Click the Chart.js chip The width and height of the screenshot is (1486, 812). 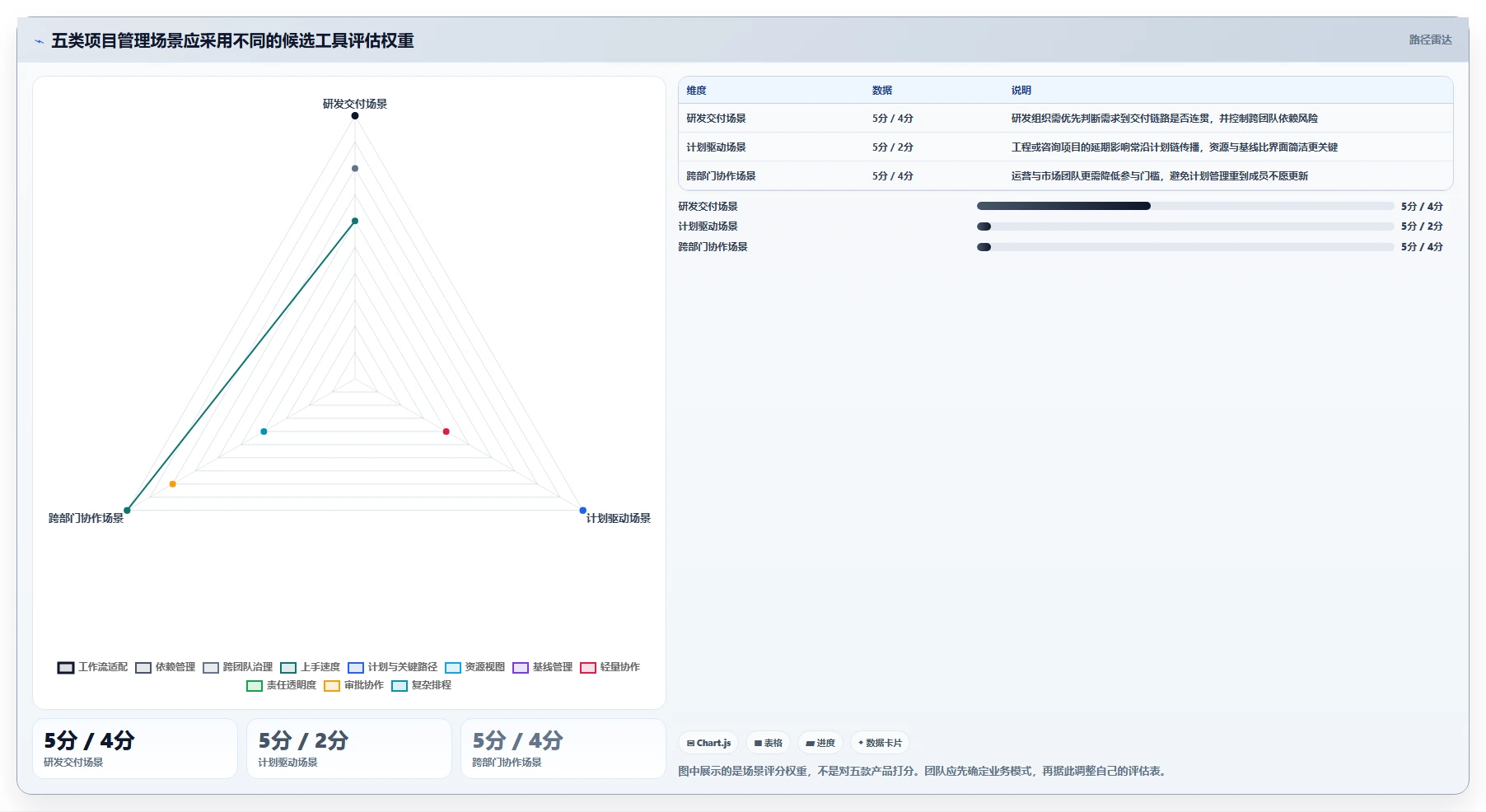point(708,743)
